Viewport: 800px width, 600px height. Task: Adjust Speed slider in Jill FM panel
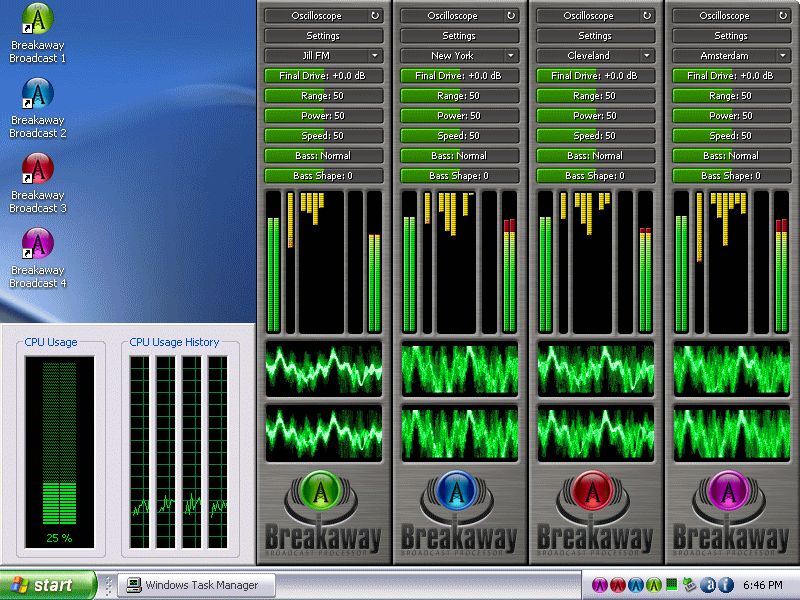point(323,136)
